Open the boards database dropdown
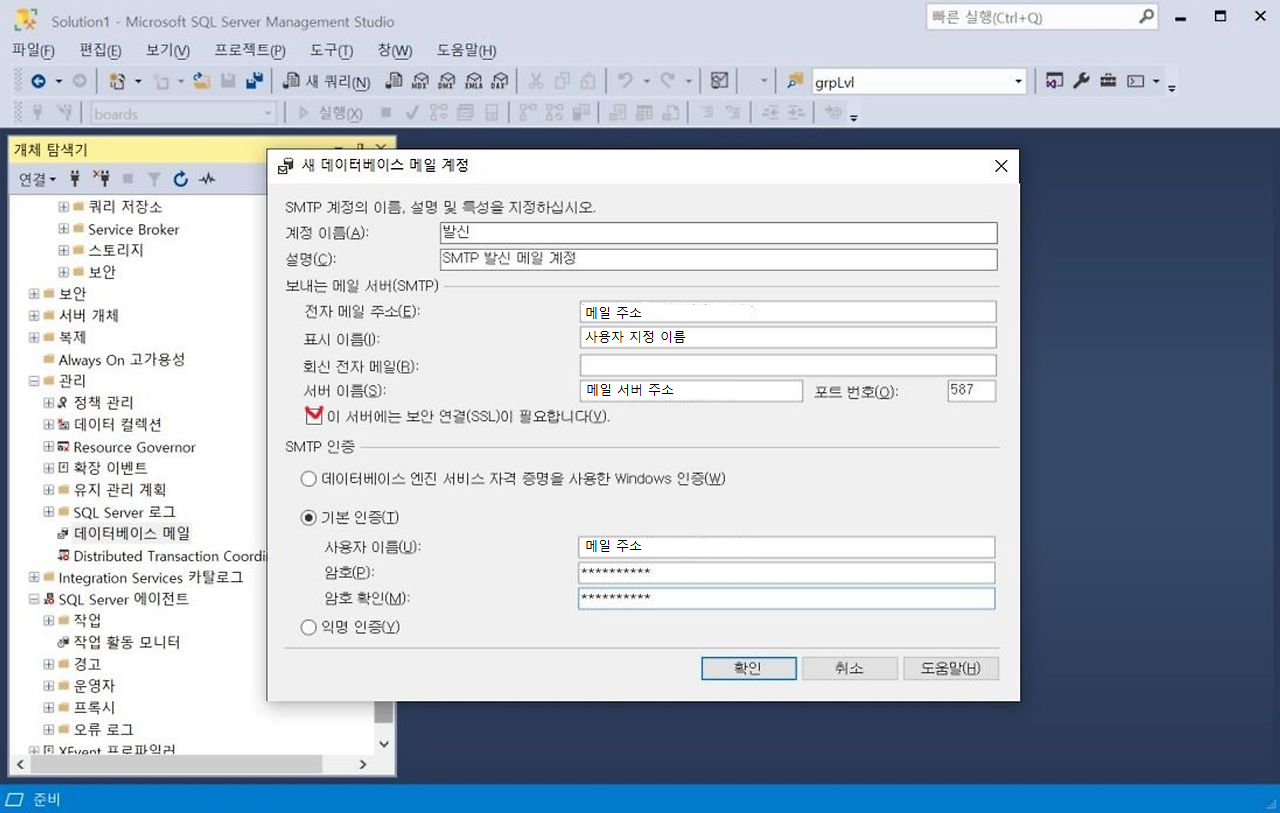Screen dimensions: 1280x813 pos(268,114)
